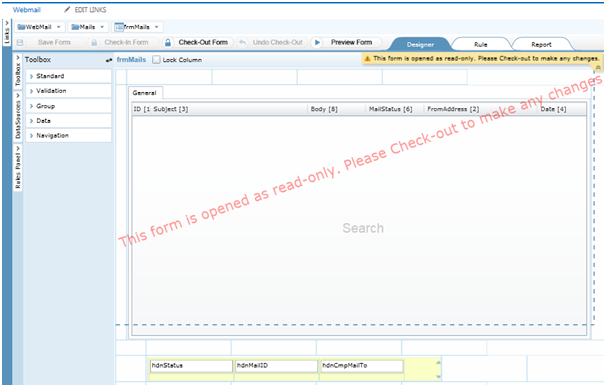The width and height of the screenshot is (606, 387).
Task: Switch to the Rule tab
Action: click(x=481, y=44)
